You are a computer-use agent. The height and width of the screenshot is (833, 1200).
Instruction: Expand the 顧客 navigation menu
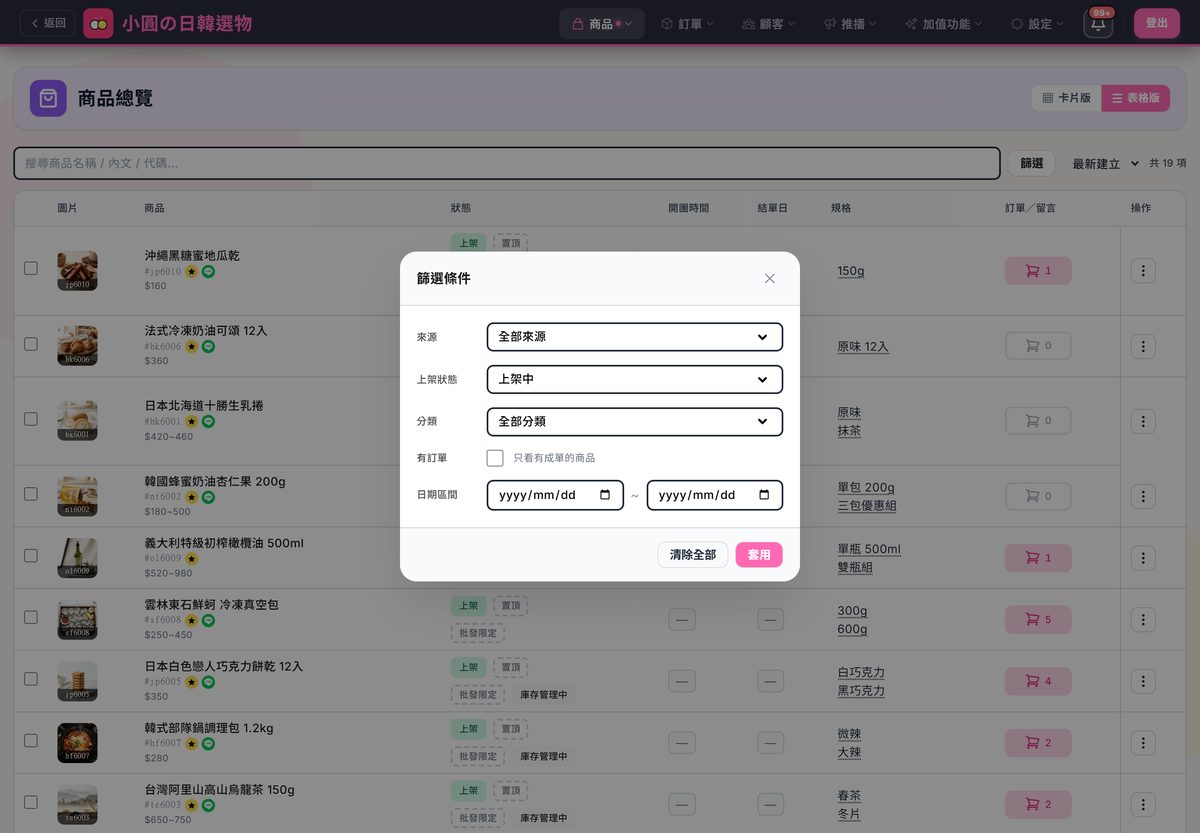(768, 24)
